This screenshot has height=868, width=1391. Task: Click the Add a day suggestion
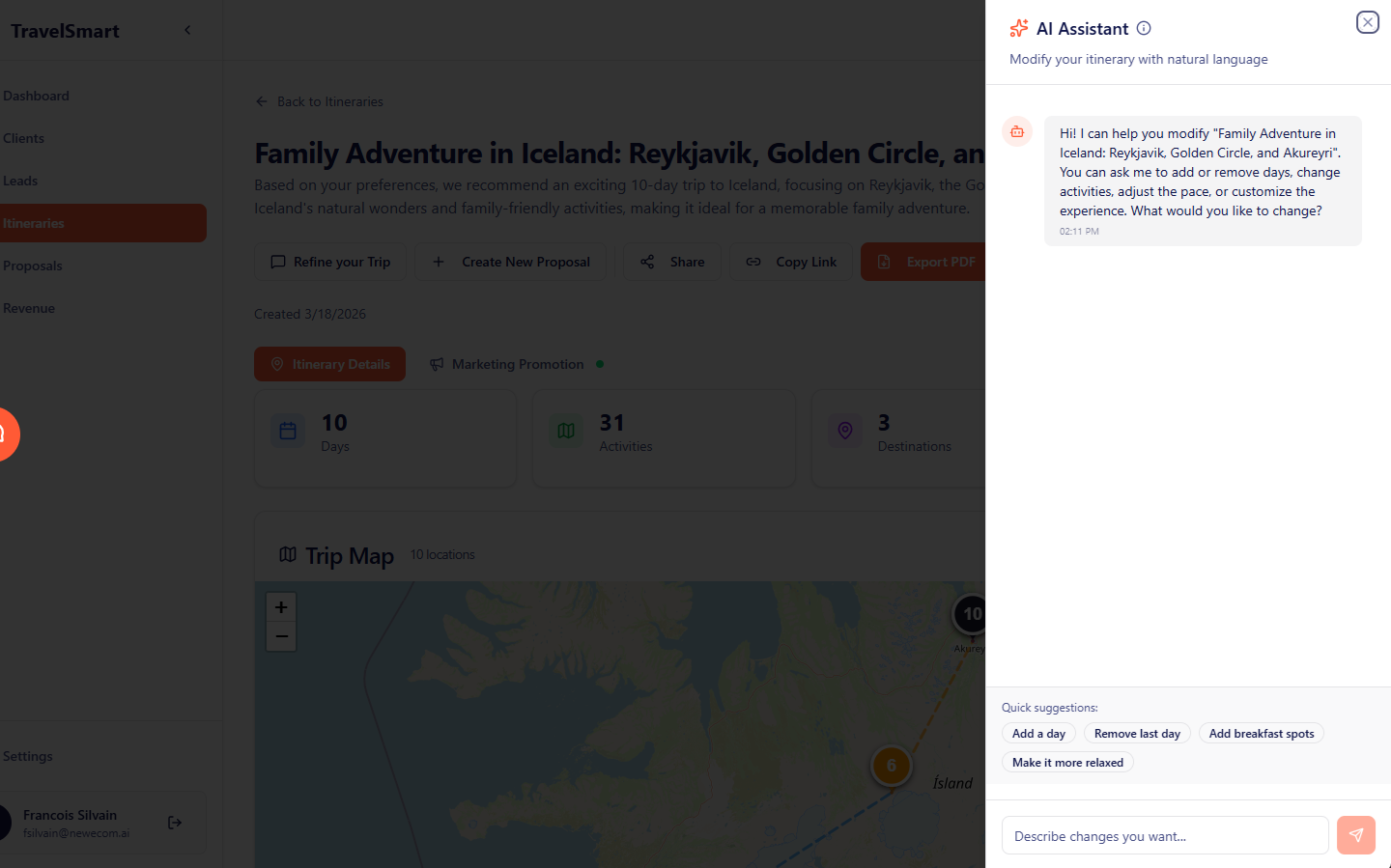(x=1038, y=734)
